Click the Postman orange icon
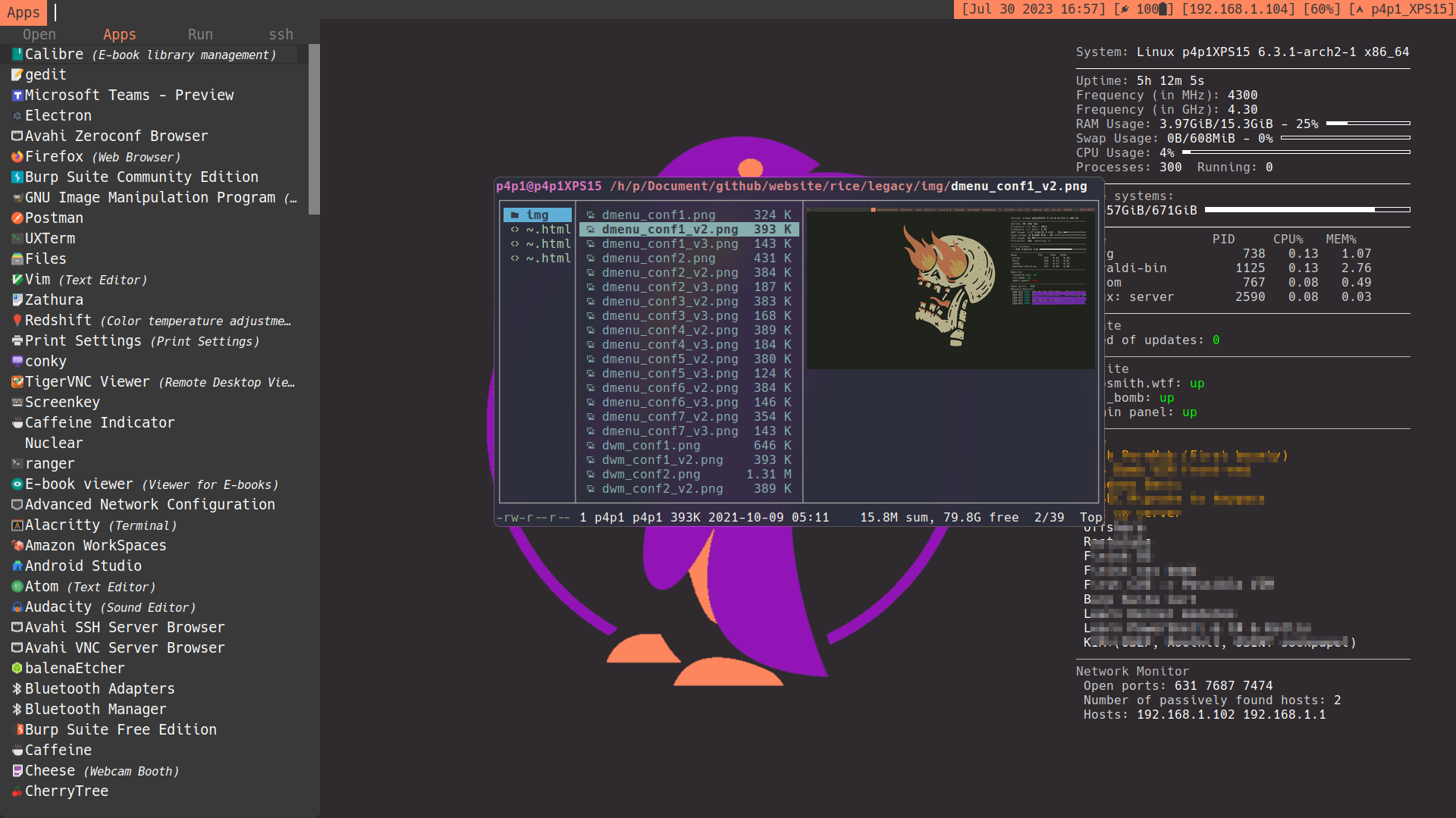The image size is (1456, 818). point(17,218)
